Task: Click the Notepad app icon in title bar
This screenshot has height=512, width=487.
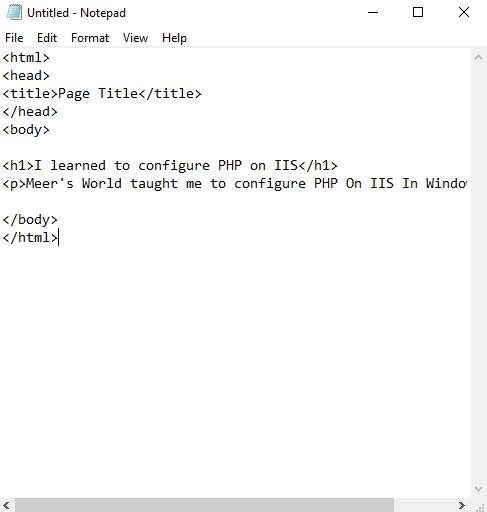Action: [14, 13]
